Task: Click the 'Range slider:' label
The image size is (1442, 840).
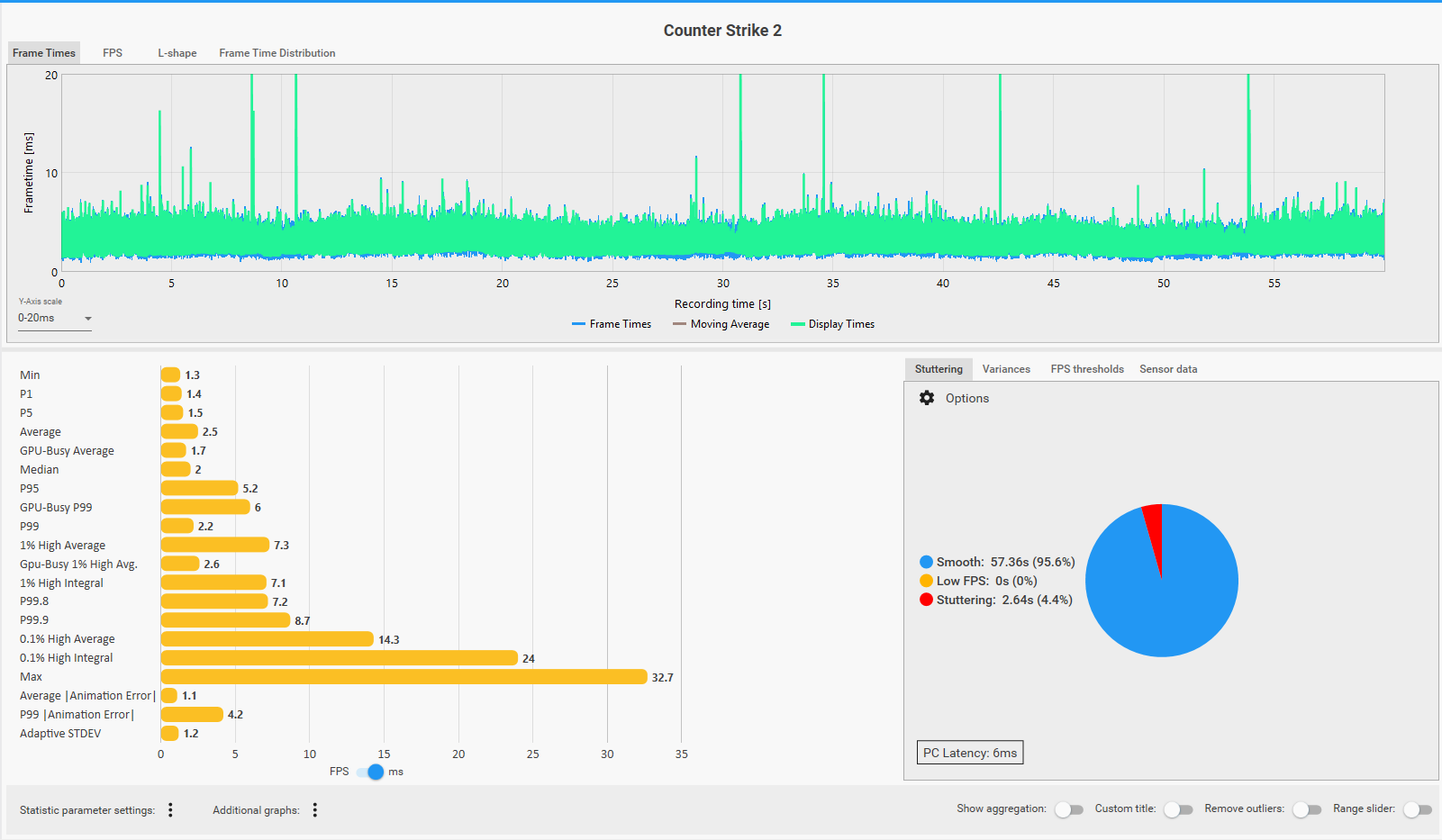Action: pos(1364,808)
